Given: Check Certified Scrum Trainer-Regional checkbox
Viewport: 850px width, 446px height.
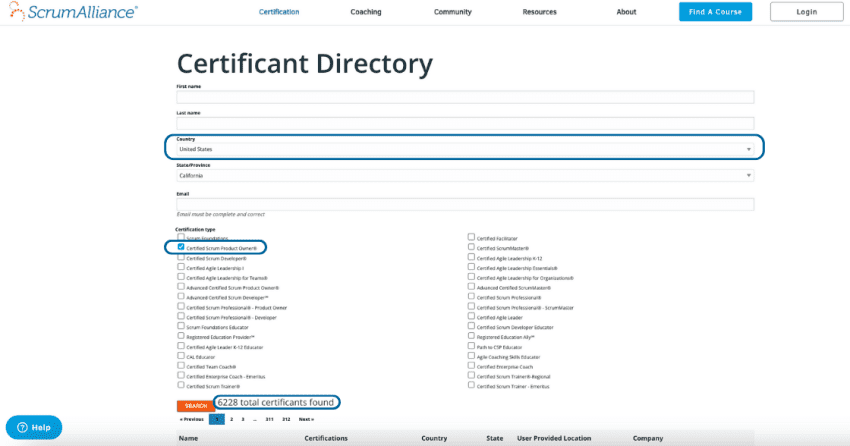Looking at the screenshot, I should [472, 376].
